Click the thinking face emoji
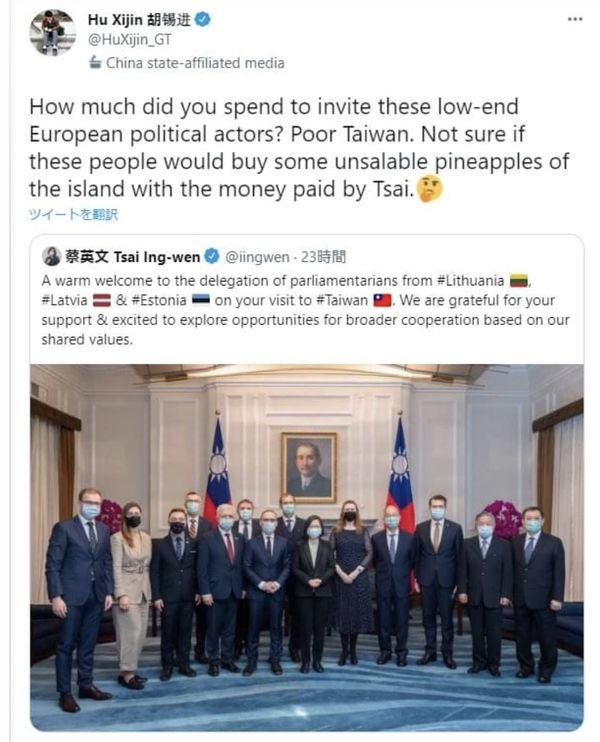The height and width of the screenshot is (742, 600). tap(431, 189)
